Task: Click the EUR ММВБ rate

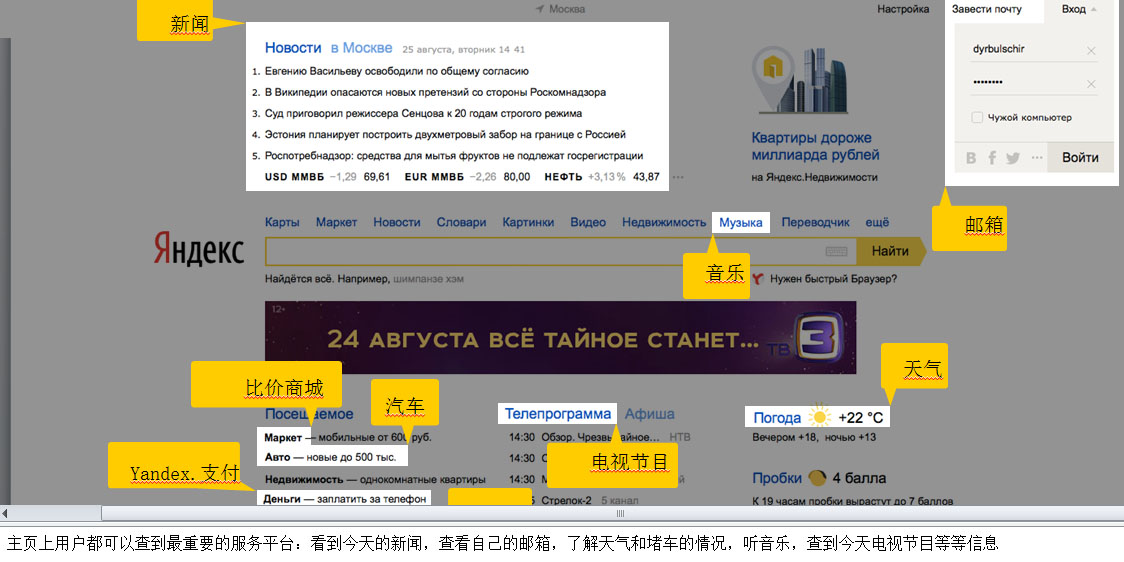Action: (467, 177)
